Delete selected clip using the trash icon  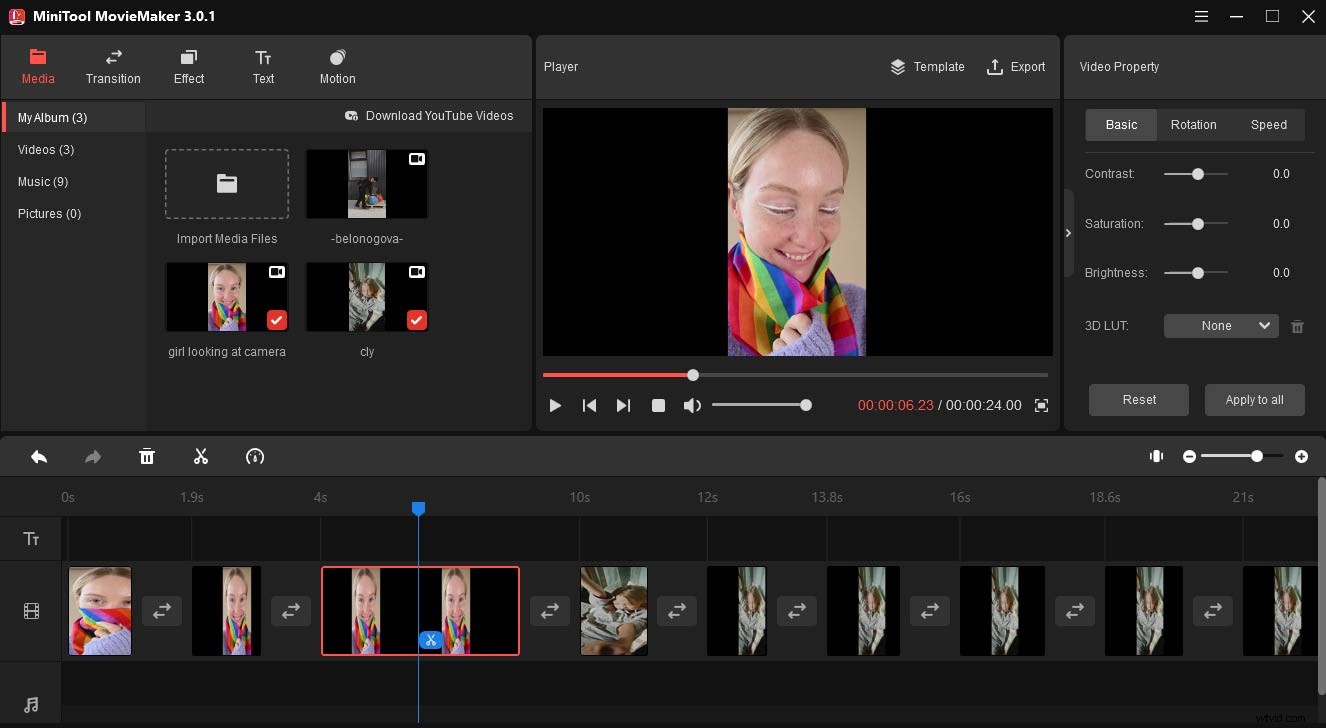[x=146, y=456]
